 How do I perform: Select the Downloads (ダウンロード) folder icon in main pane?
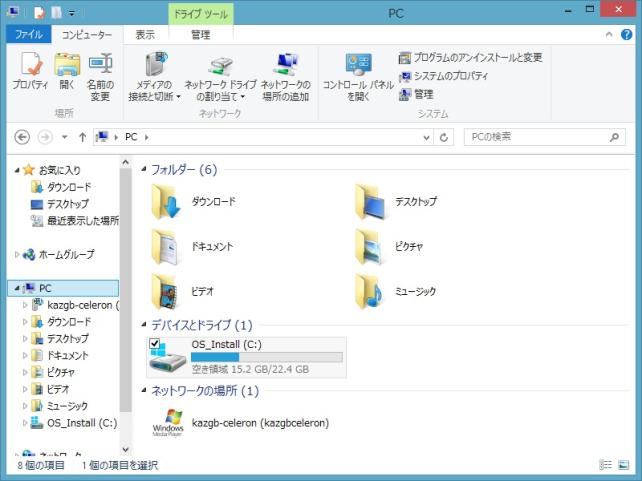[166, 201]
